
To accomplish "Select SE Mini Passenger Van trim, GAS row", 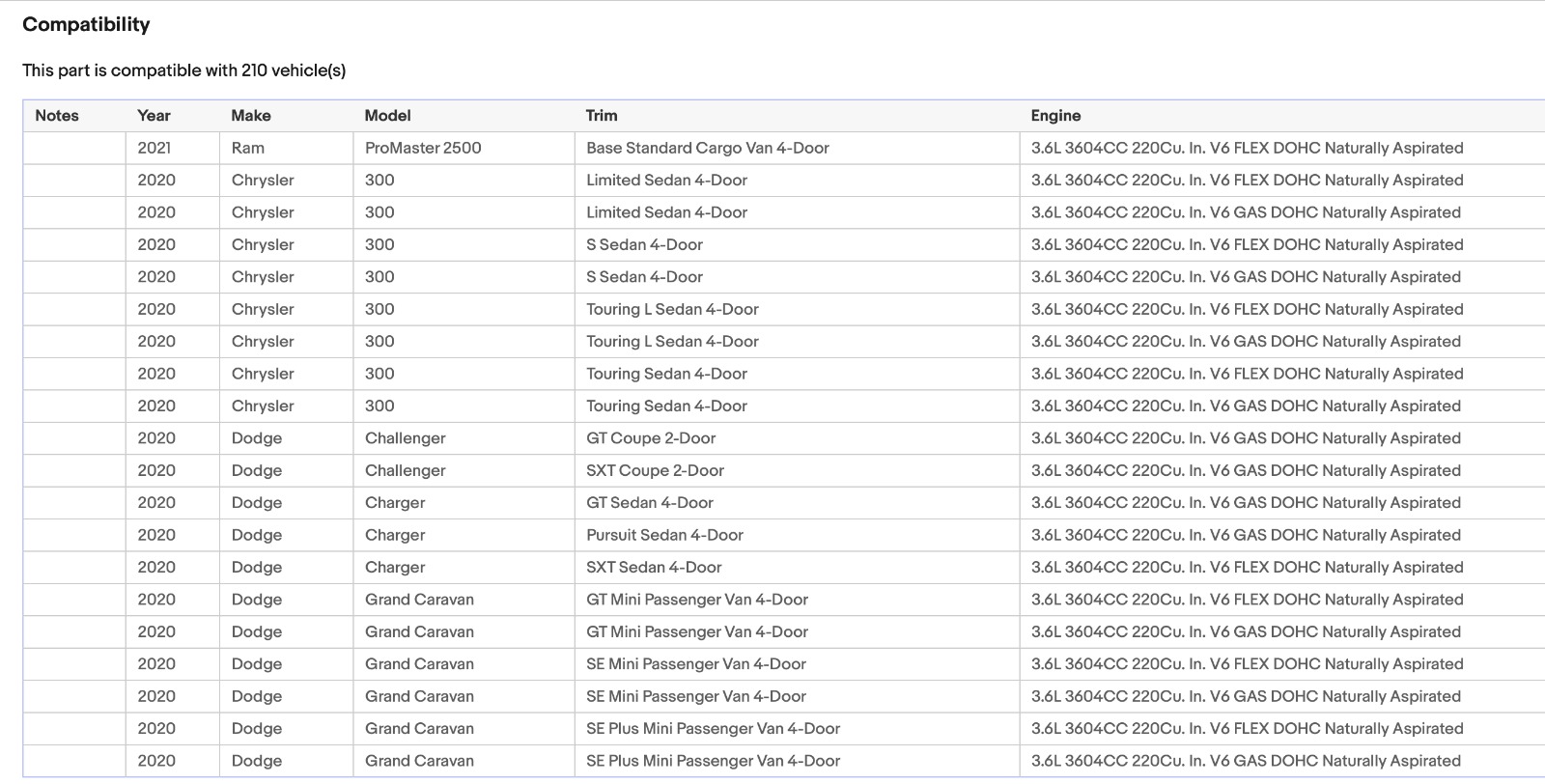I will point(696,697).
